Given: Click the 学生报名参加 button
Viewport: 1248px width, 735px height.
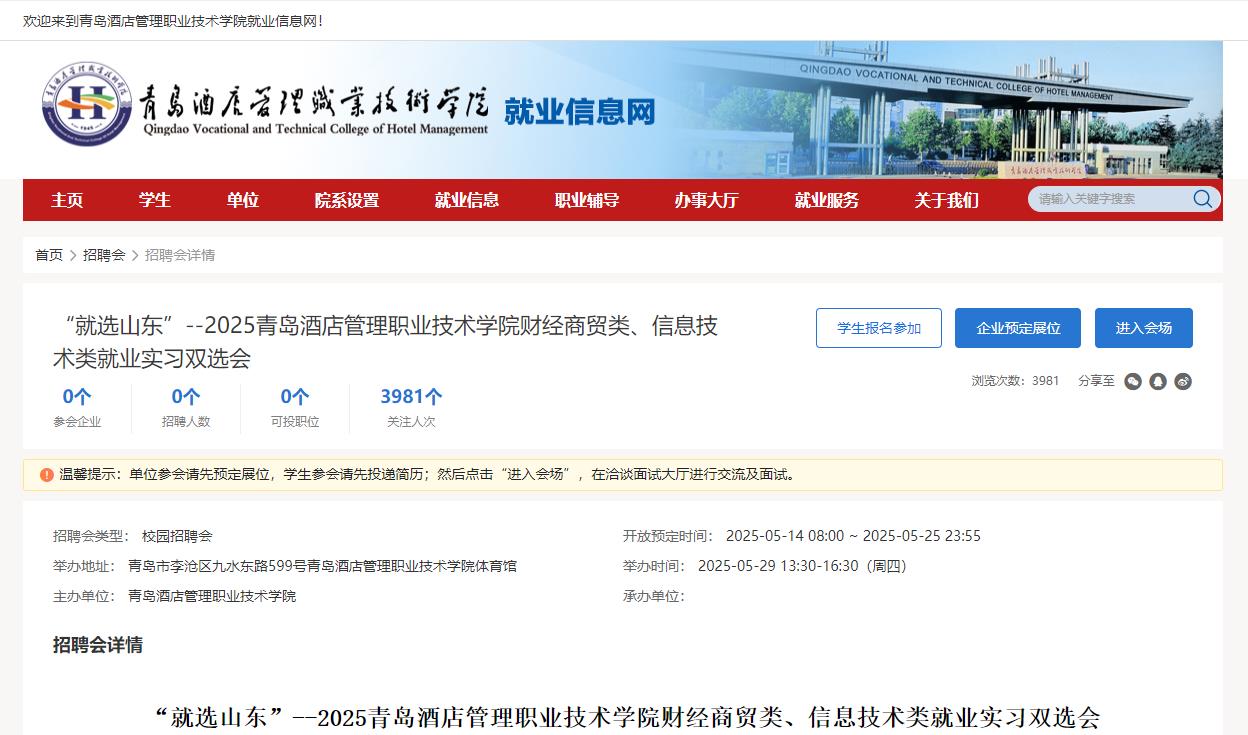Looking at the screenshot, I should click(x=879, y=328).
